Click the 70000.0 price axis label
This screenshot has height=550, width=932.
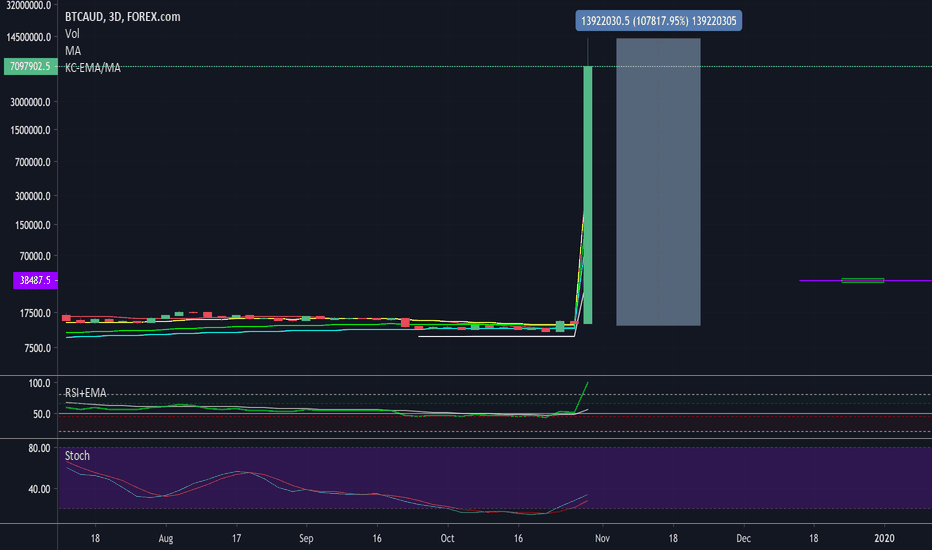[35, 256]
